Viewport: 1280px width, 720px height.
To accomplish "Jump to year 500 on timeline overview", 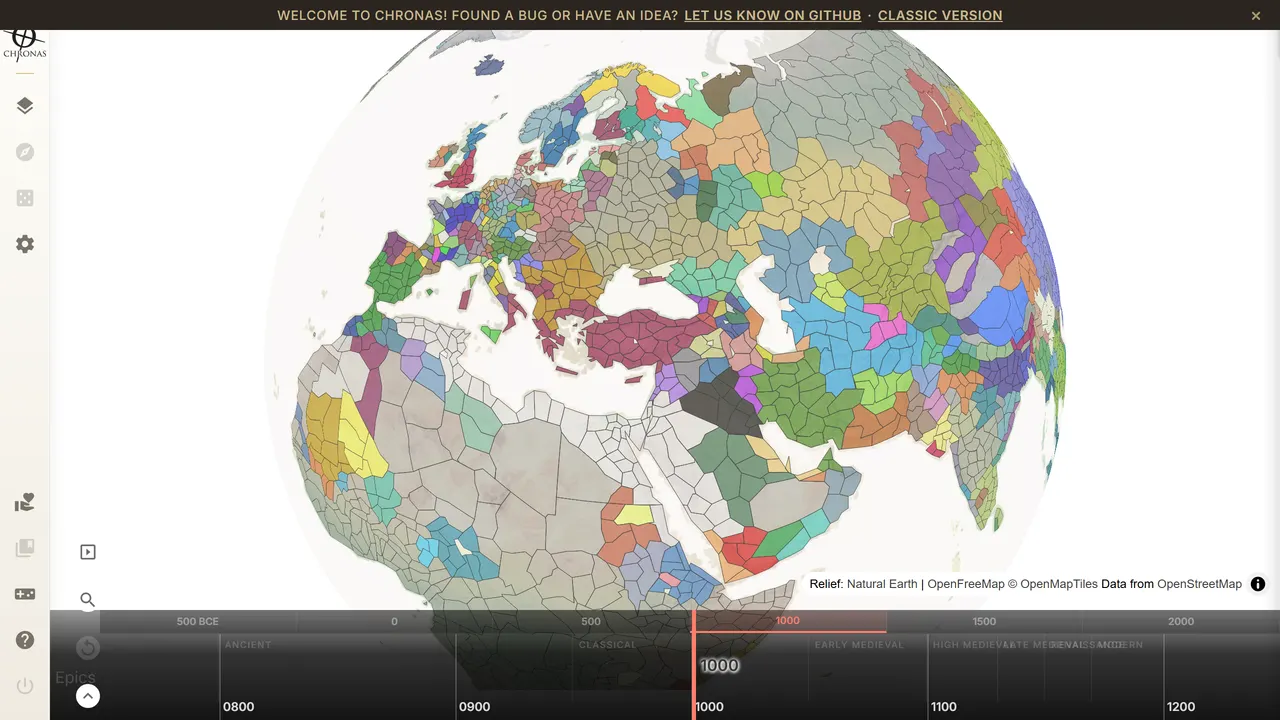I will (591, 621).
